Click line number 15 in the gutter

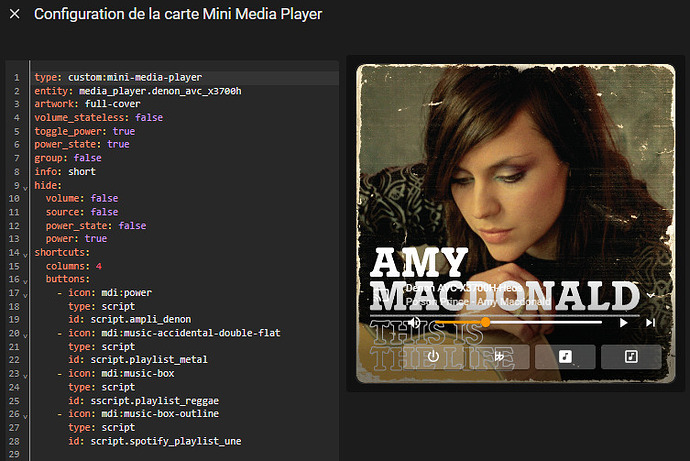pos(14,266)
